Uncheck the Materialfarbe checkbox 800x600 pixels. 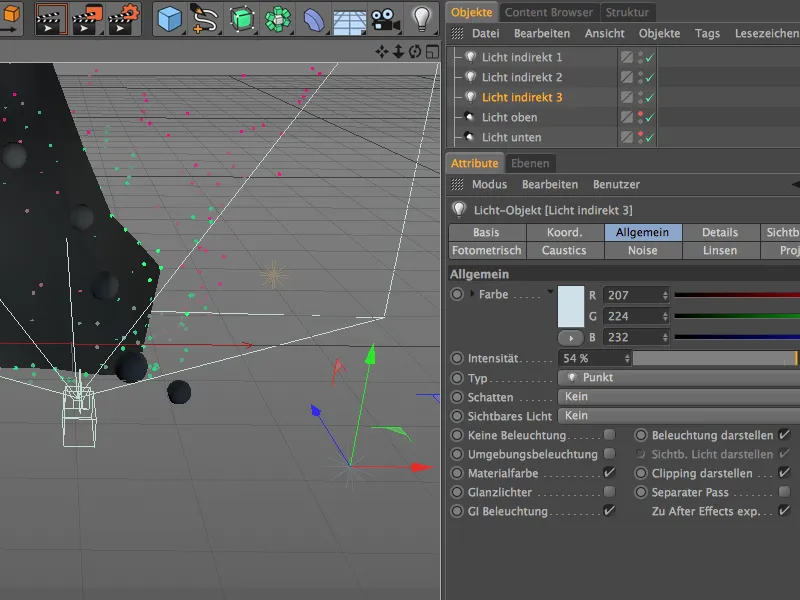(x=609, y=473)
